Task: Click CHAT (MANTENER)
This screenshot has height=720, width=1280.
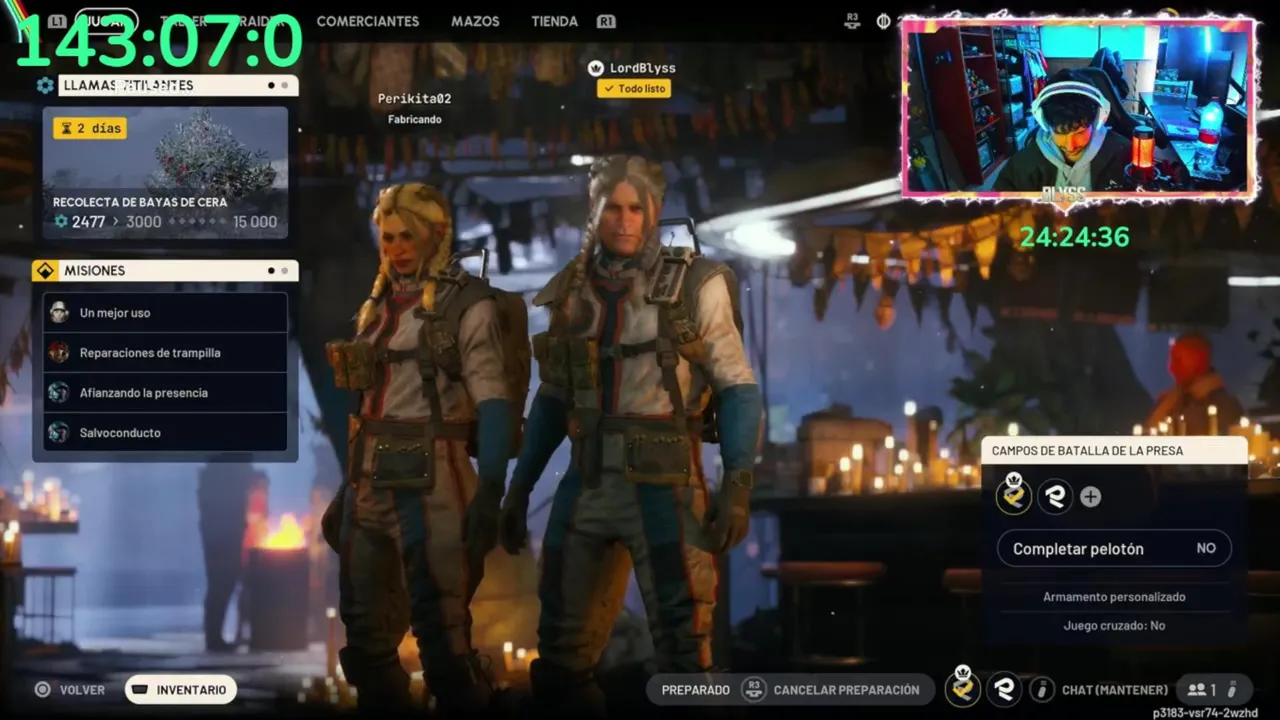Action: [1115, 690]
